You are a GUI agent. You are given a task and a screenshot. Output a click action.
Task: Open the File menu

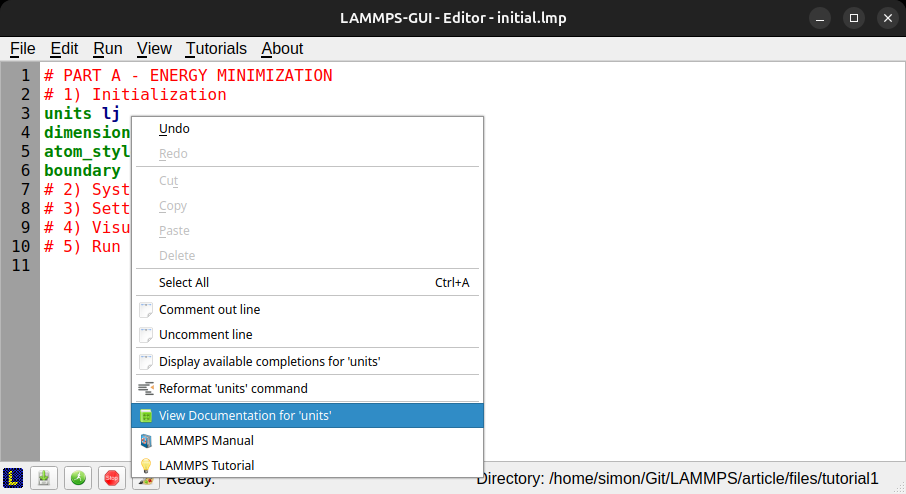coord(22,48)
